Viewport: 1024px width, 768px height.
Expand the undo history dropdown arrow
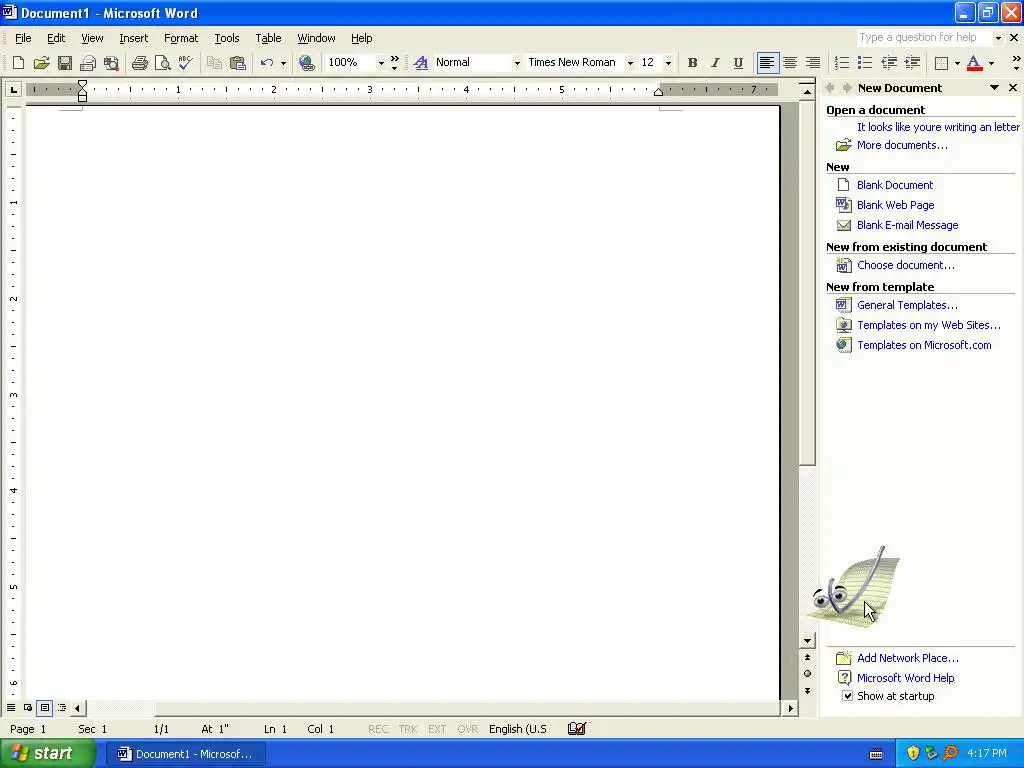283,63
